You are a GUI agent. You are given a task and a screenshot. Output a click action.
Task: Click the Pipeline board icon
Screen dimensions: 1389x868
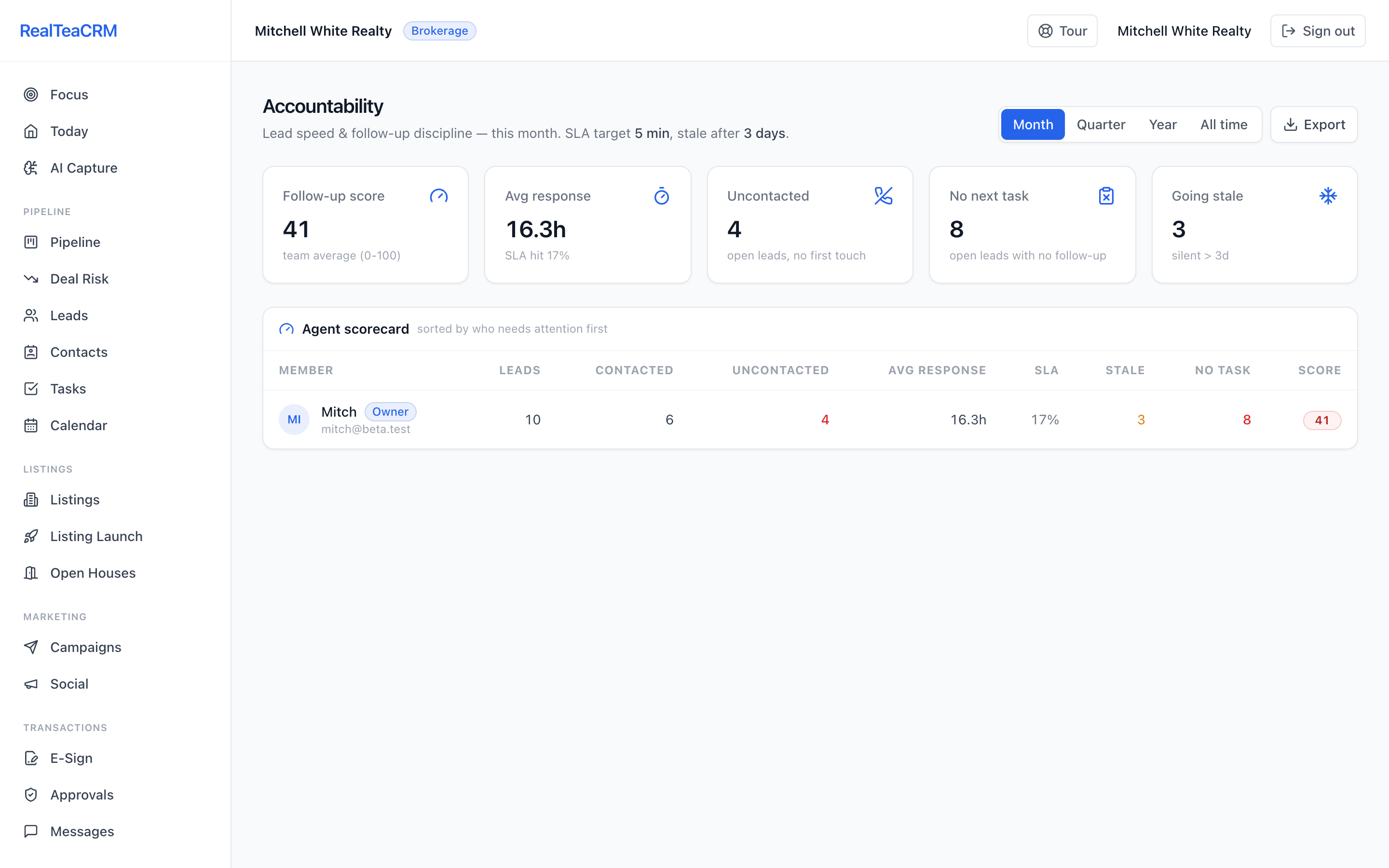(x=31, y=242)
